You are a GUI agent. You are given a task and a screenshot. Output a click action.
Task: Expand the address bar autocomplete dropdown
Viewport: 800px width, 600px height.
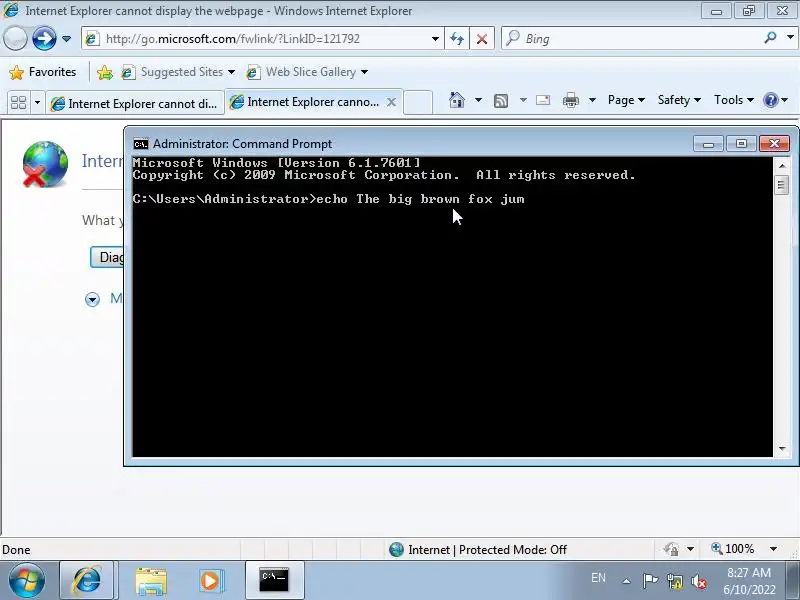[435, 39]
